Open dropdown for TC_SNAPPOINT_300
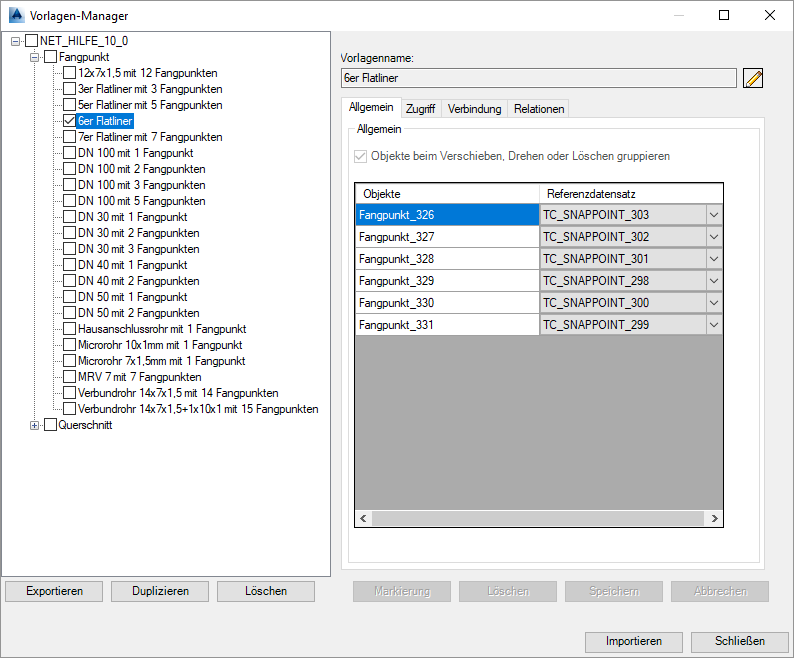The image size is (794, 658). coord(714,303)
